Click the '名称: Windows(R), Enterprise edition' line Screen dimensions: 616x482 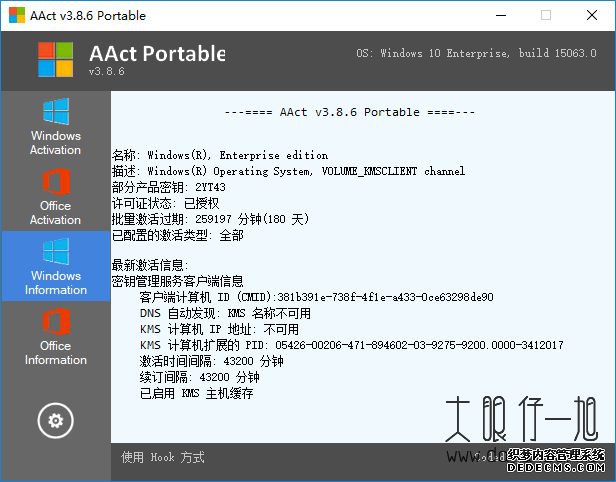coord(220,155)
